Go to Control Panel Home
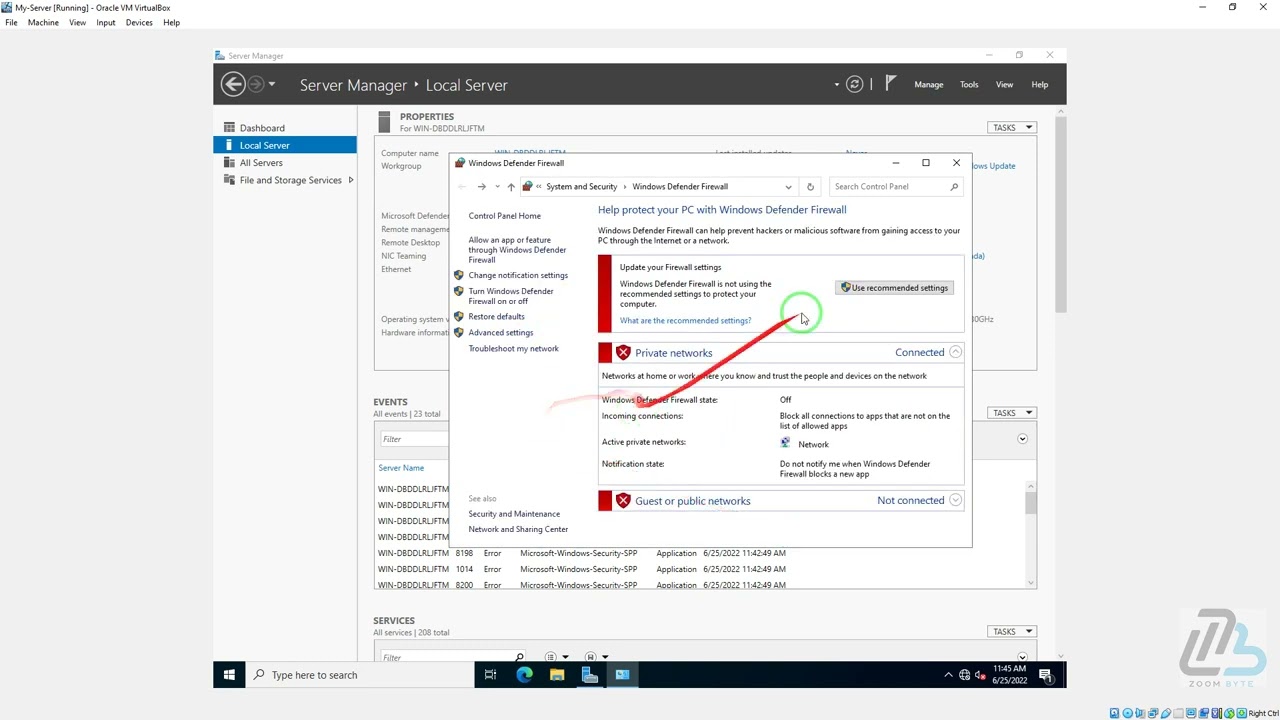 point(504,216)
